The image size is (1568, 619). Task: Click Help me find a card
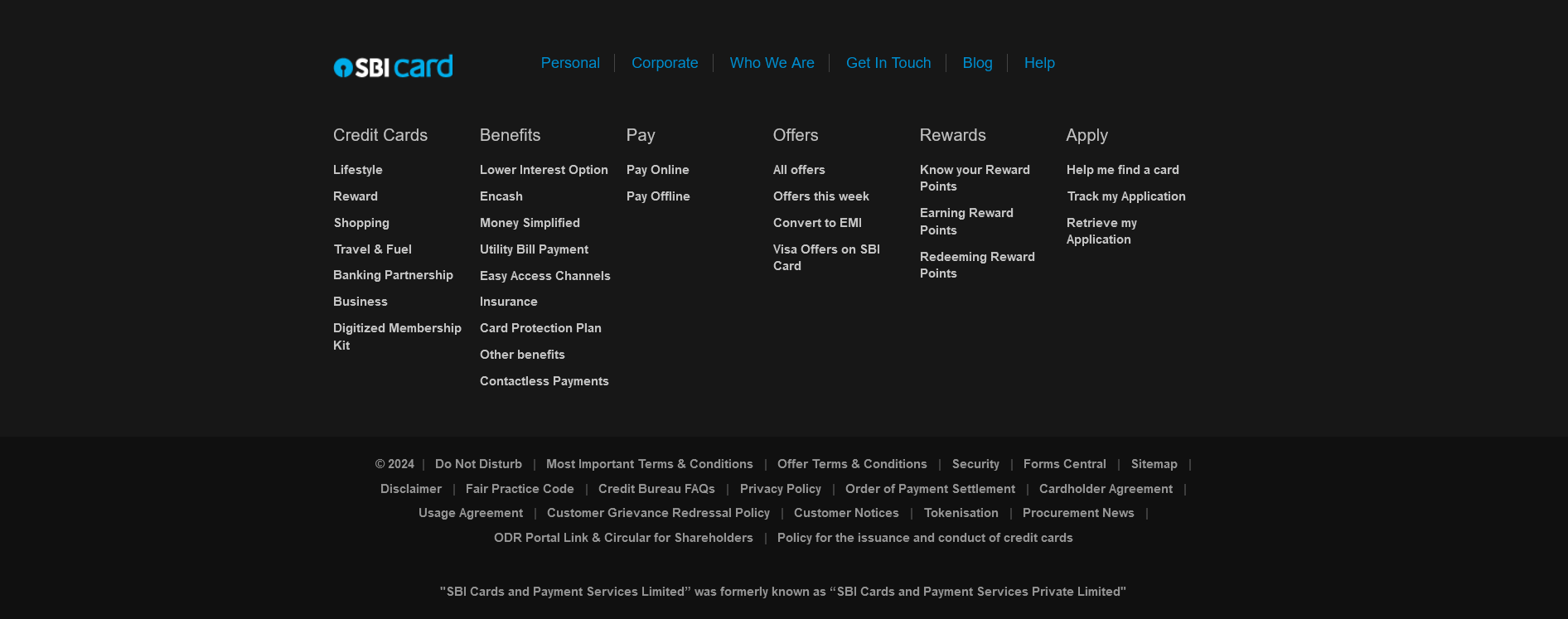pyautogui.click(x=1123, y=170)
